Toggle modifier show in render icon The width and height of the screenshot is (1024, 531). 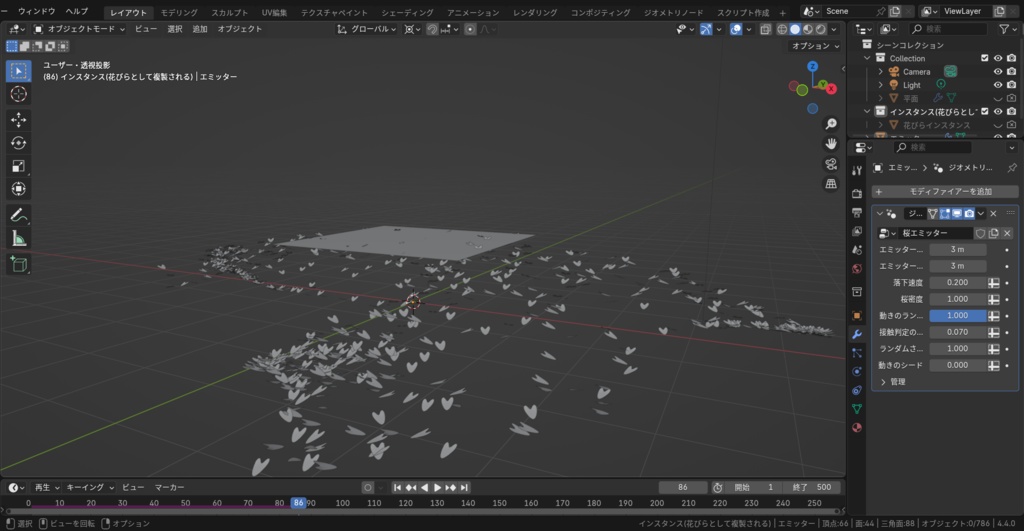point(969,214)
